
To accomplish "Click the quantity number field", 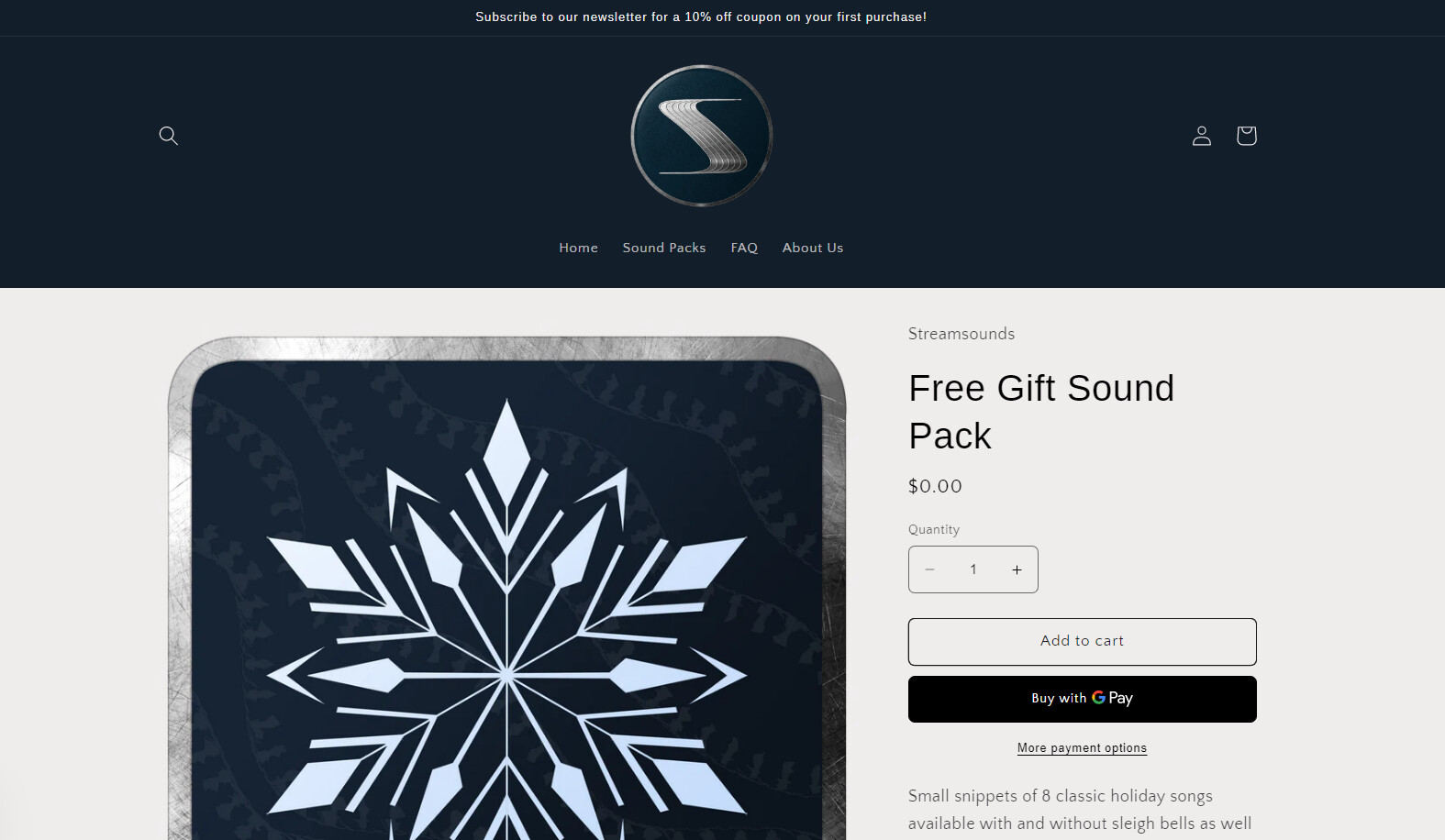I will 973,569.
